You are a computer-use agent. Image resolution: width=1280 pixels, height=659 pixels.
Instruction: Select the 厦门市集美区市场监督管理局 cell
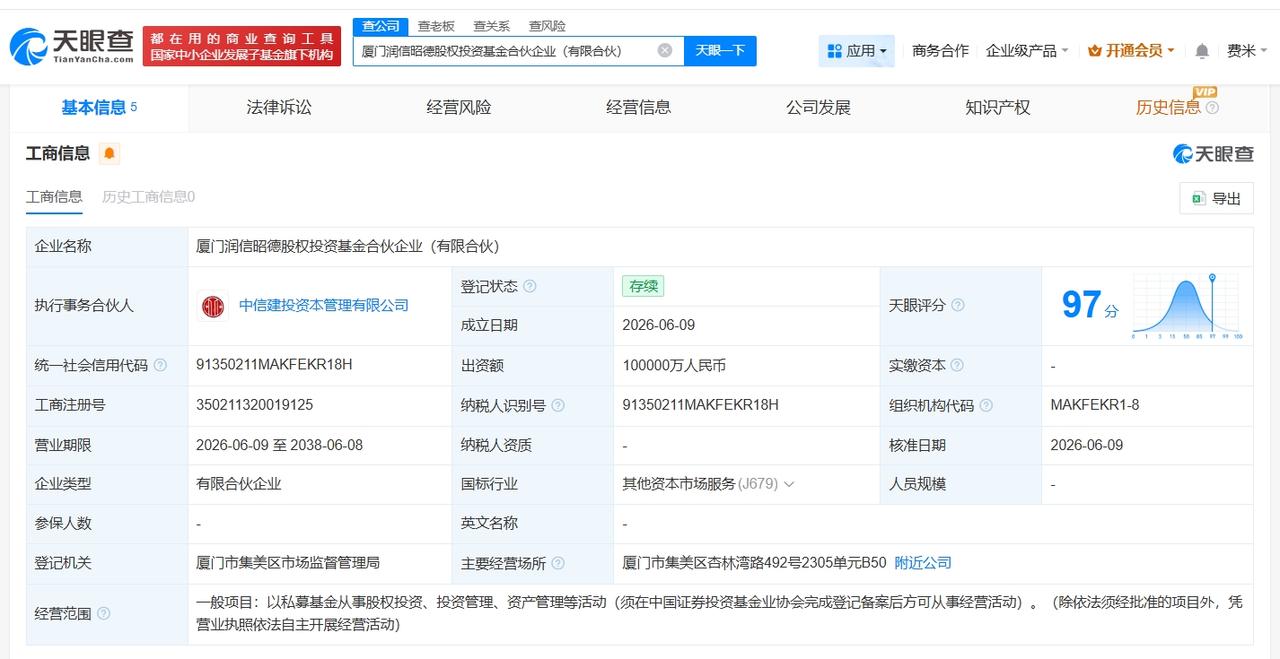coord(288,563)
